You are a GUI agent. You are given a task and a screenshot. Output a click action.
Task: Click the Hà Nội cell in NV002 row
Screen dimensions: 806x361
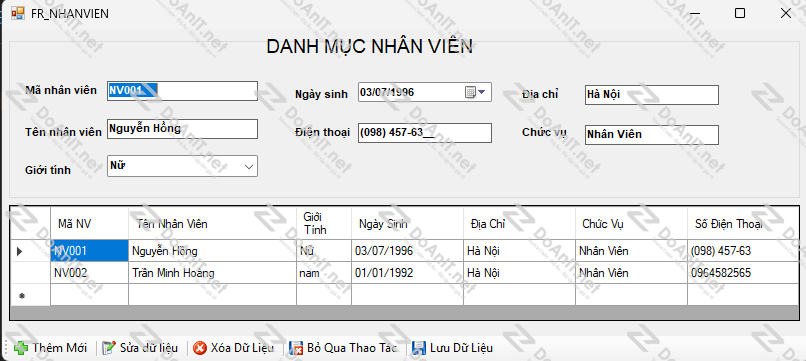pos(519,273)
